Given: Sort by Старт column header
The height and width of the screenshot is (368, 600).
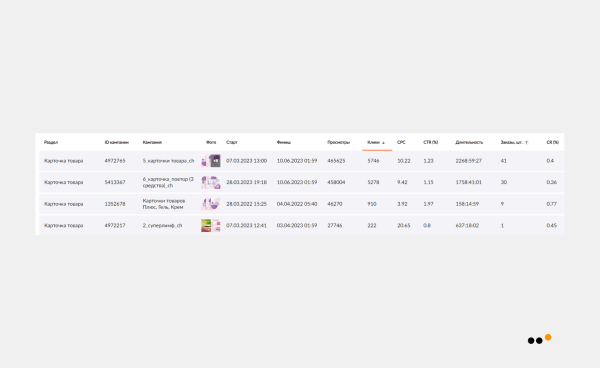Looking at the screenshot, I should tap(232, 142).
